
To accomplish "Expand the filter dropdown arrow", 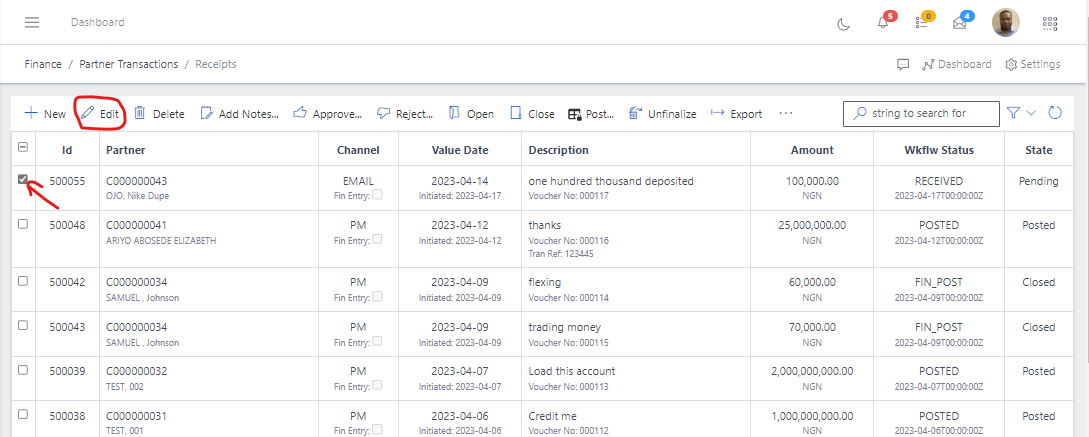I will pyautogui.click(x=1032, y=113).
